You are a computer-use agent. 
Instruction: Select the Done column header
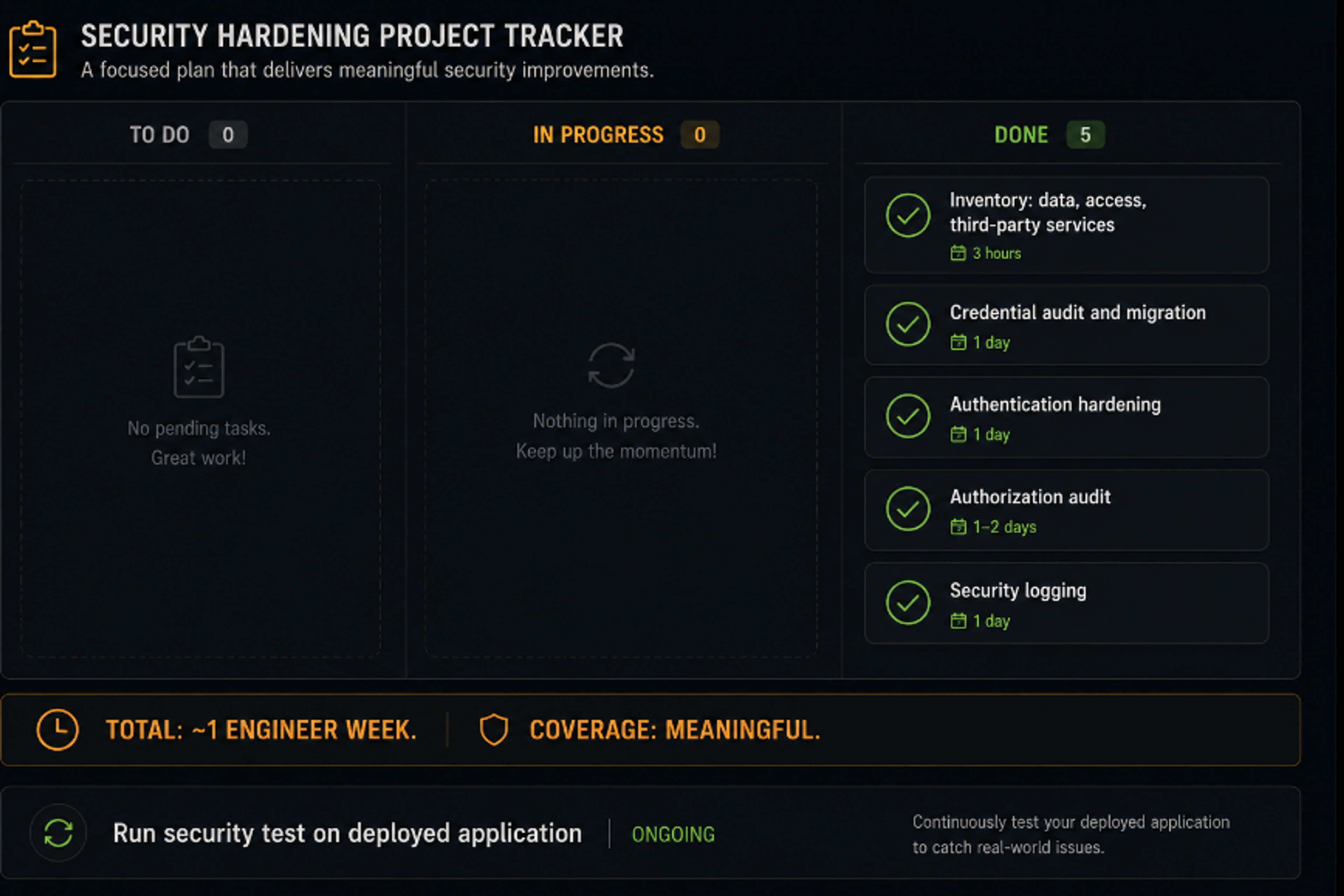tap(1021, 135)
